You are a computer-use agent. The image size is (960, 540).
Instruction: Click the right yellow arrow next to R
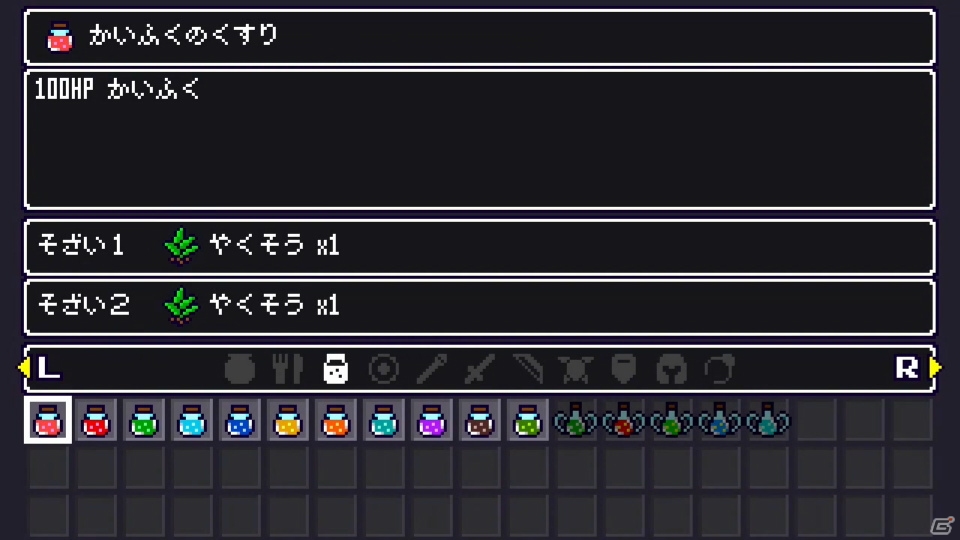pyautogui.click(x=936, y=367)
